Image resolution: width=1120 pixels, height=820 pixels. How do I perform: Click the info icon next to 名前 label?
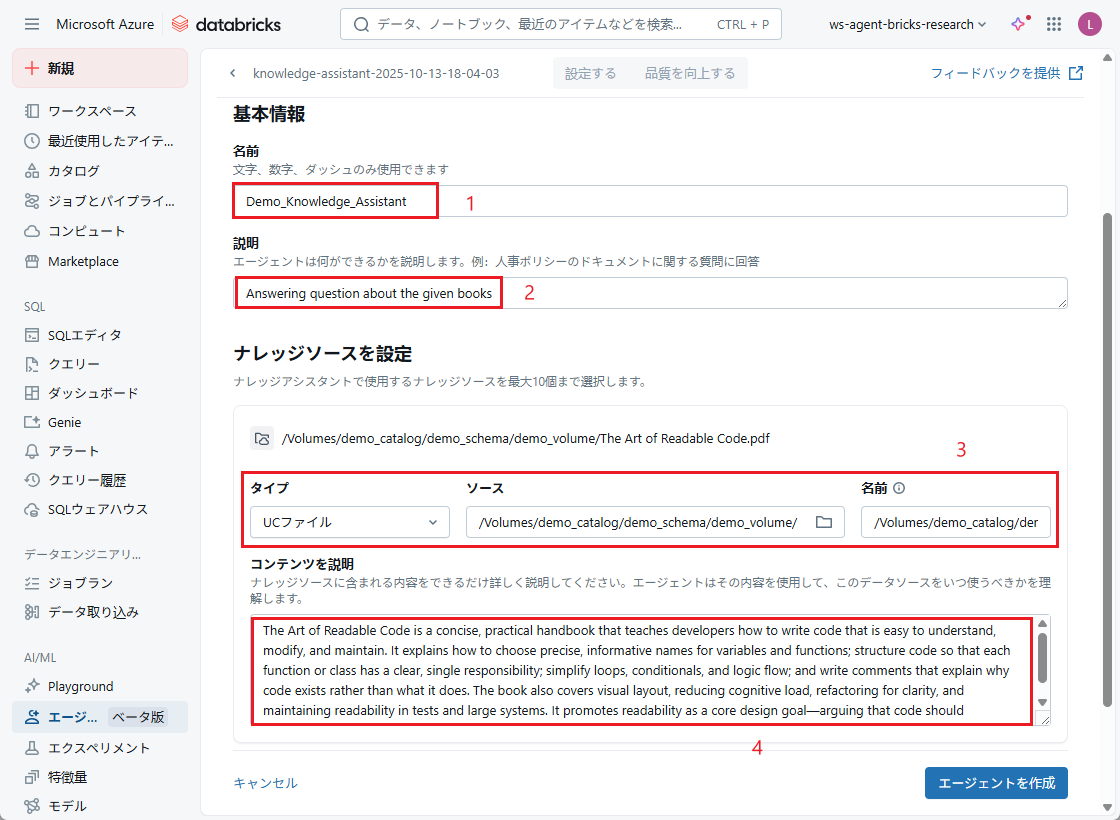click(x=898, y=489)
